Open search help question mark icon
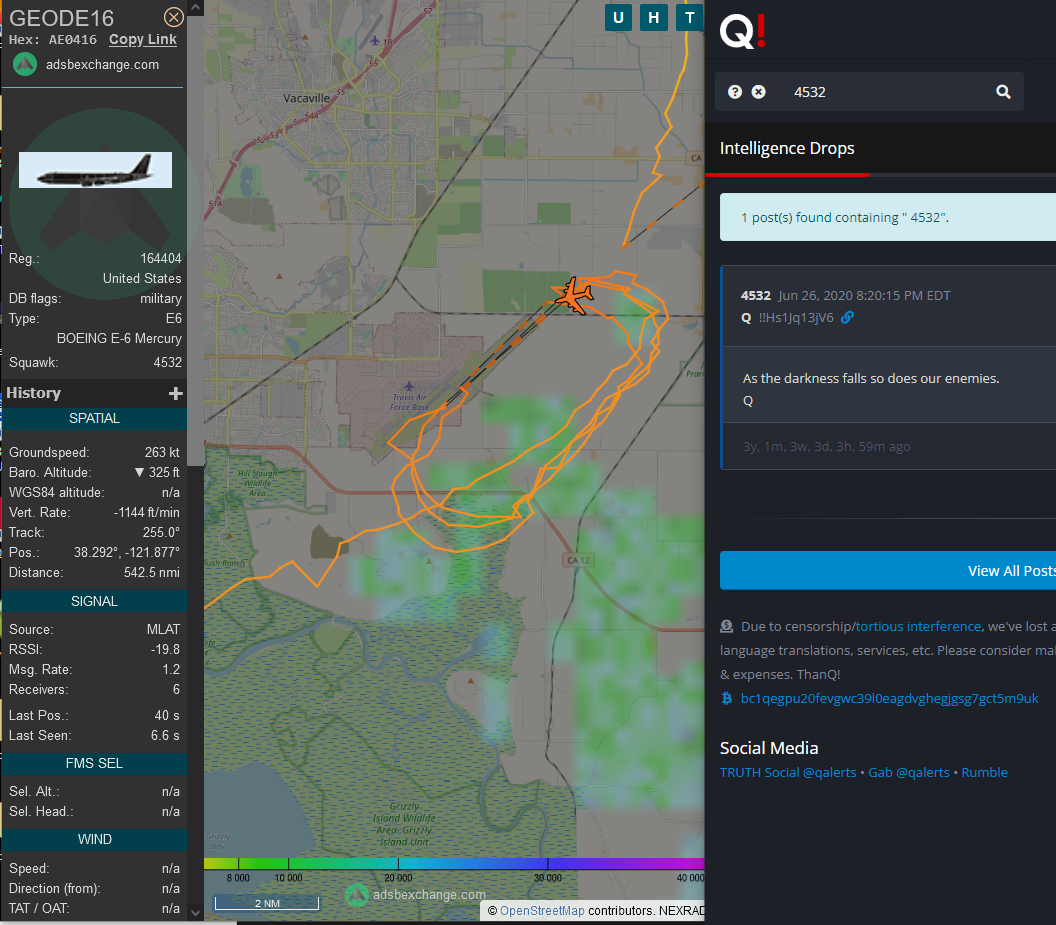 (735, 92)
